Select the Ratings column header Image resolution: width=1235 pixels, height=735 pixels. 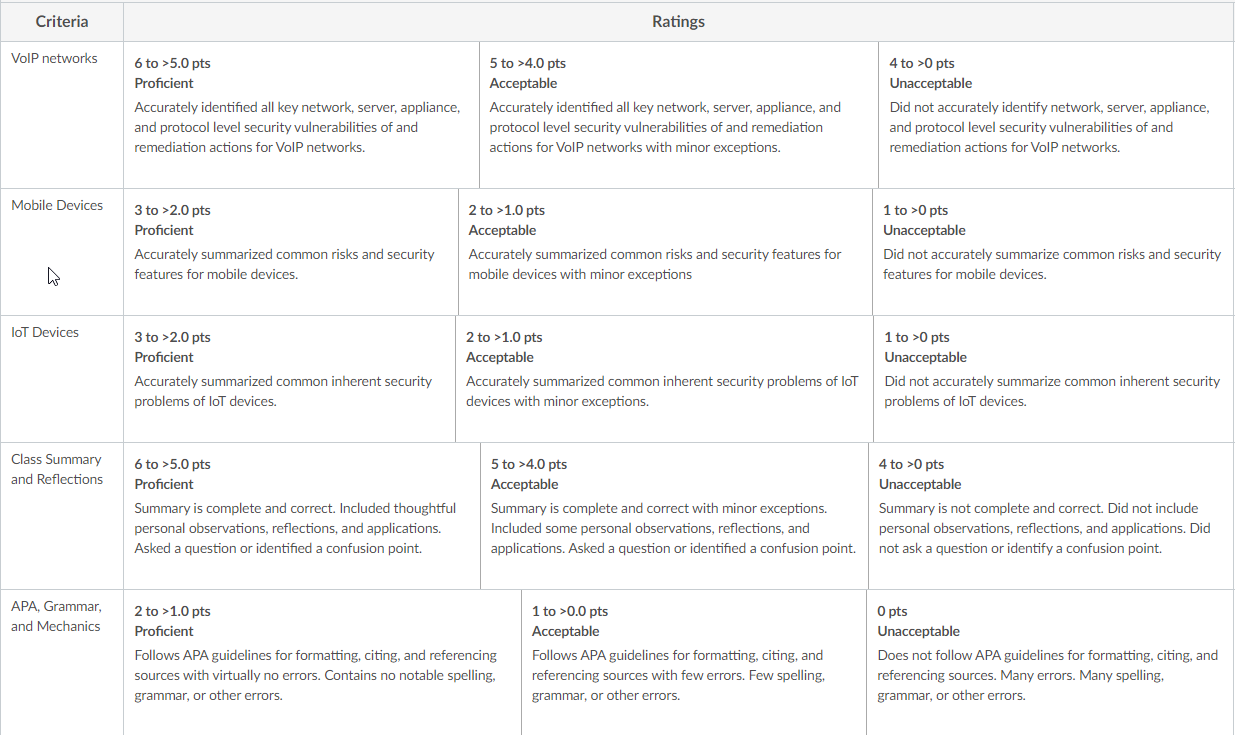coord(679,21)
